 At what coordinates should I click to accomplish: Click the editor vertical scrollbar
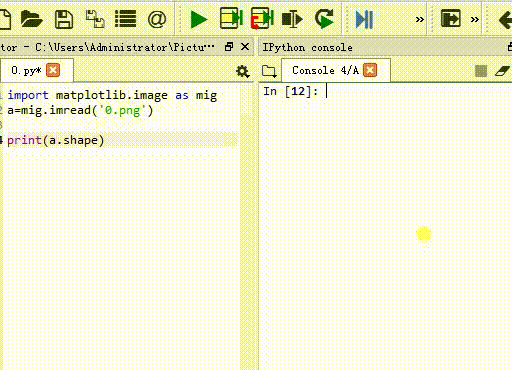click(246, 227)
